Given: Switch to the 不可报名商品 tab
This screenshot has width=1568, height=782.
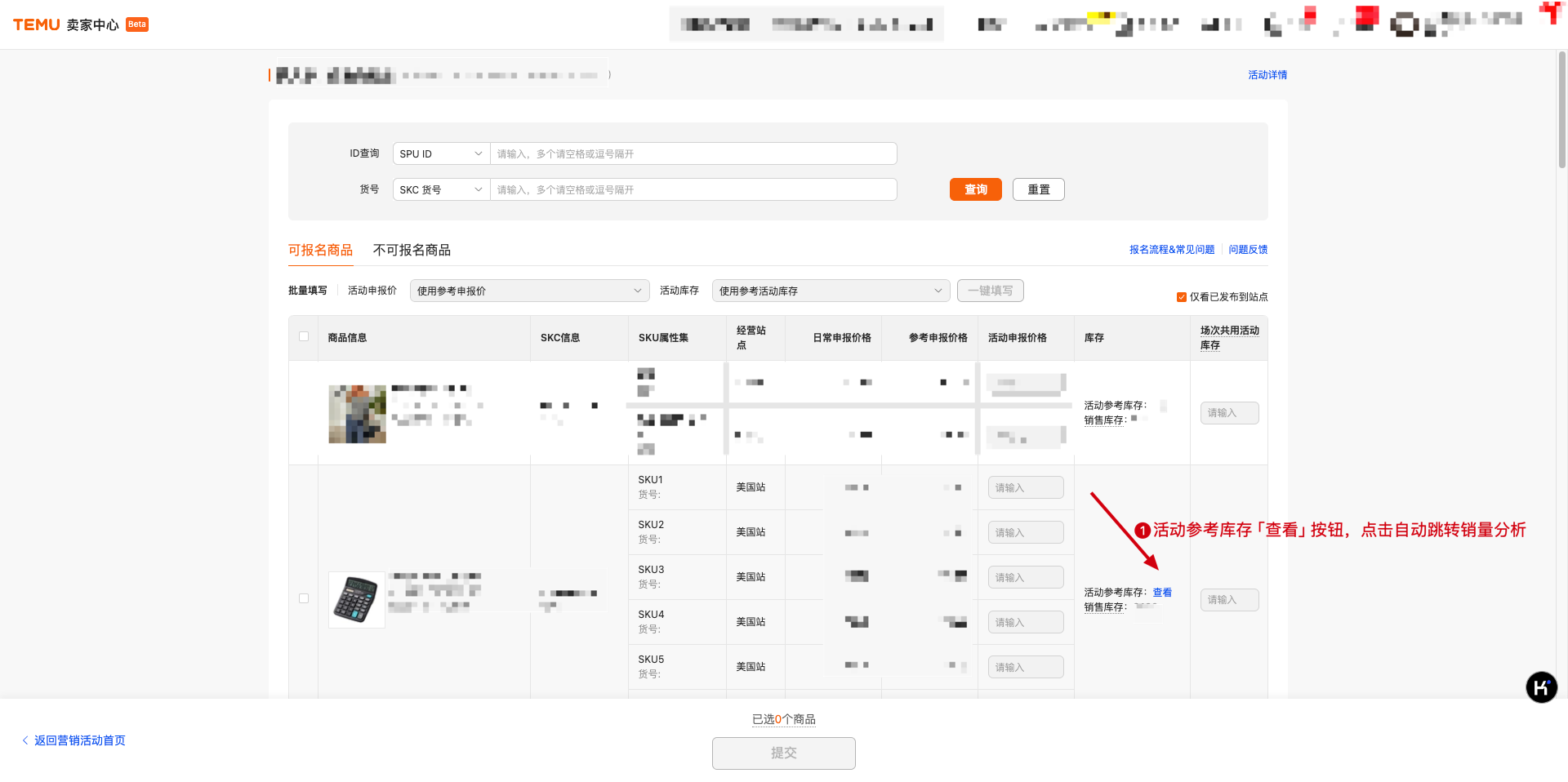Looking at the screenshot, I should pyautogui.click(x=412, y=250).
